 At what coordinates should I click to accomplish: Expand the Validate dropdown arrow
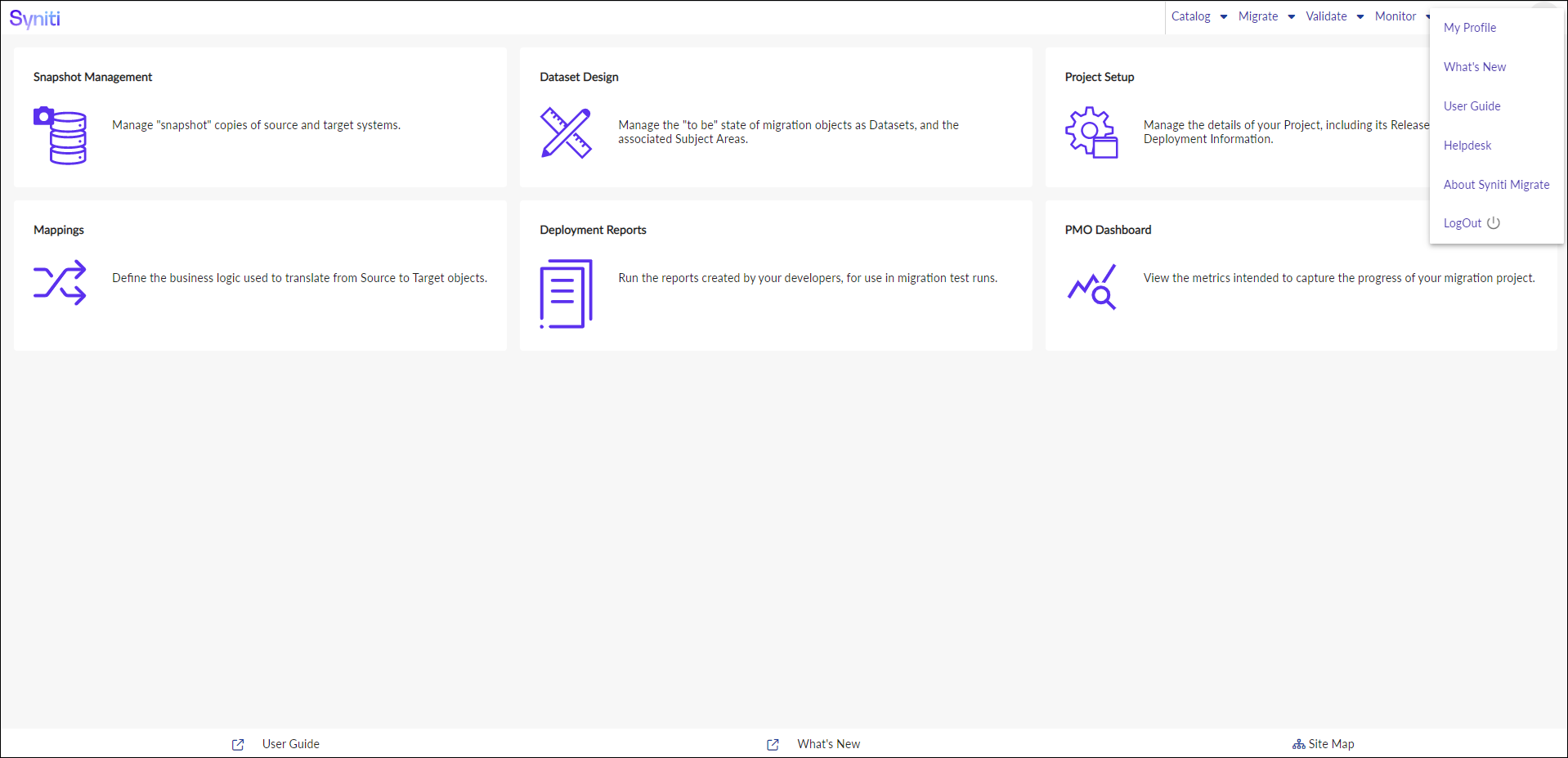[1360, 16]
